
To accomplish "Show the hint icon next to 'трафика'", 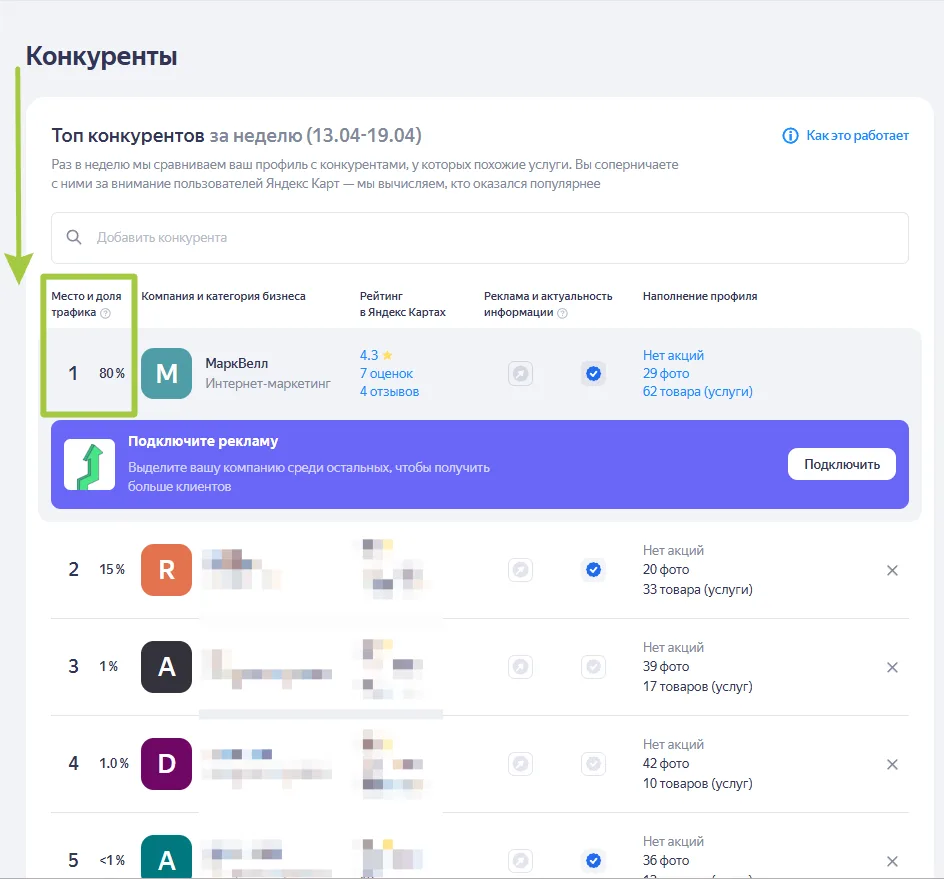I will (105, 313).
